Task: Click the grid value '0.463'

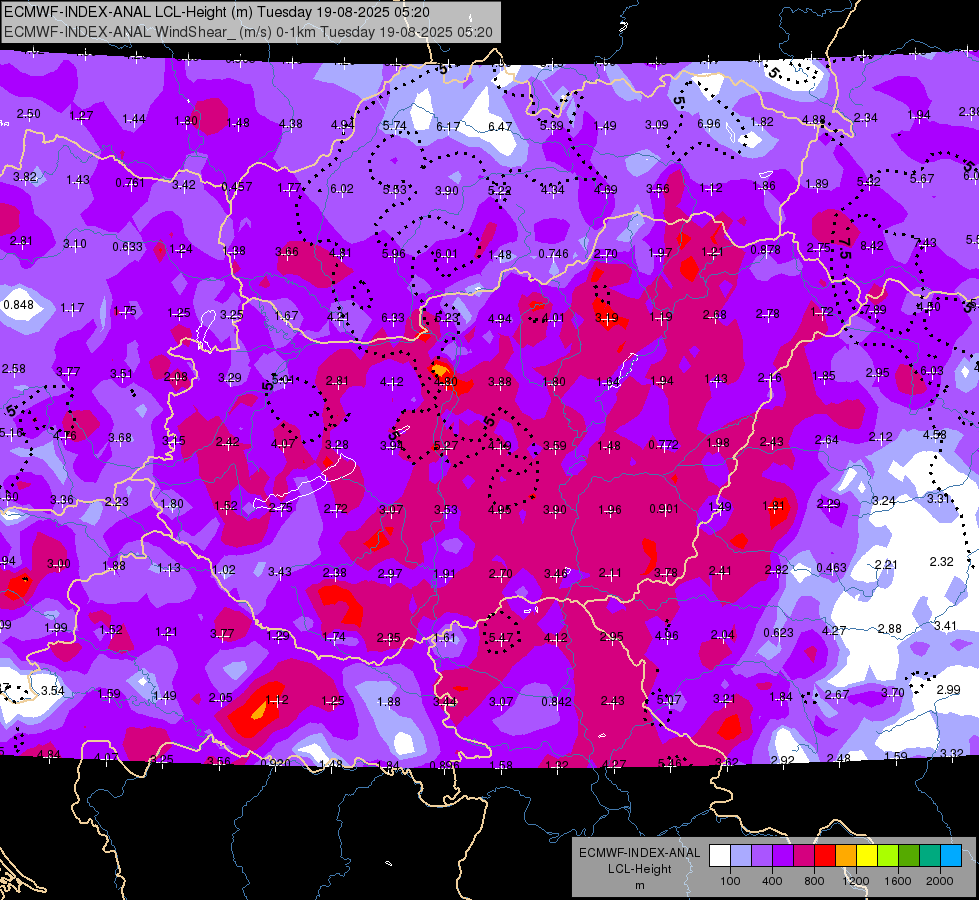Action: 831,568
